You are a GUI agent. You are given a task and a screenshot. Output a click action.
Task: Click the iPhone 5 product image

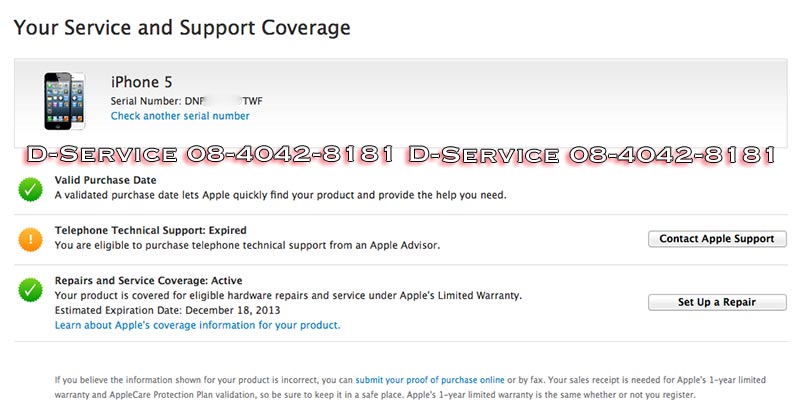(64, 101)
